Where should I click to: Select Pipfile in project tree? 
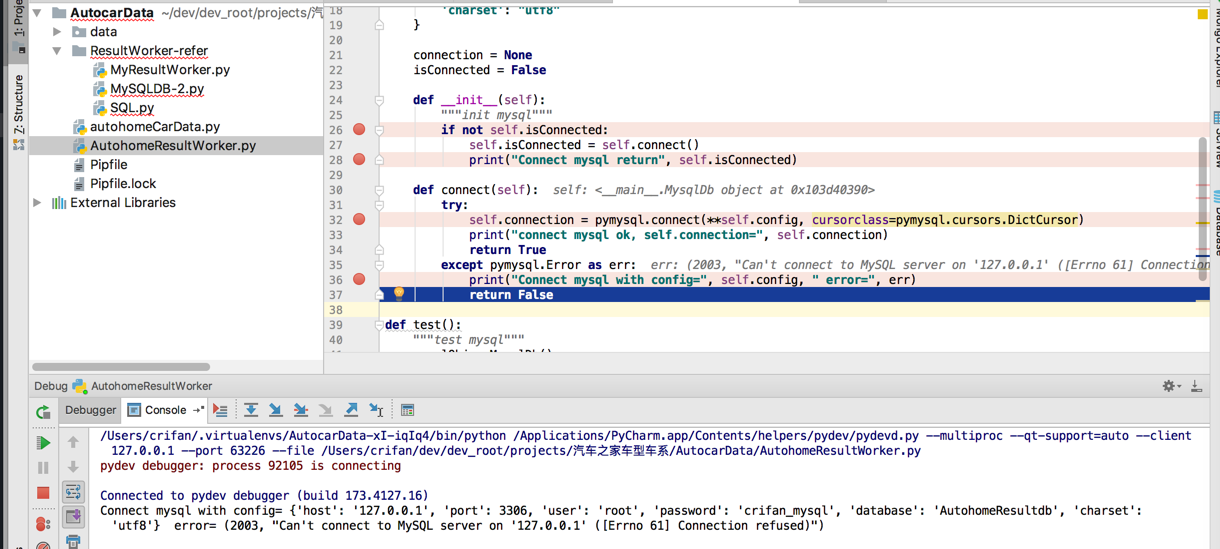point(108,165)
